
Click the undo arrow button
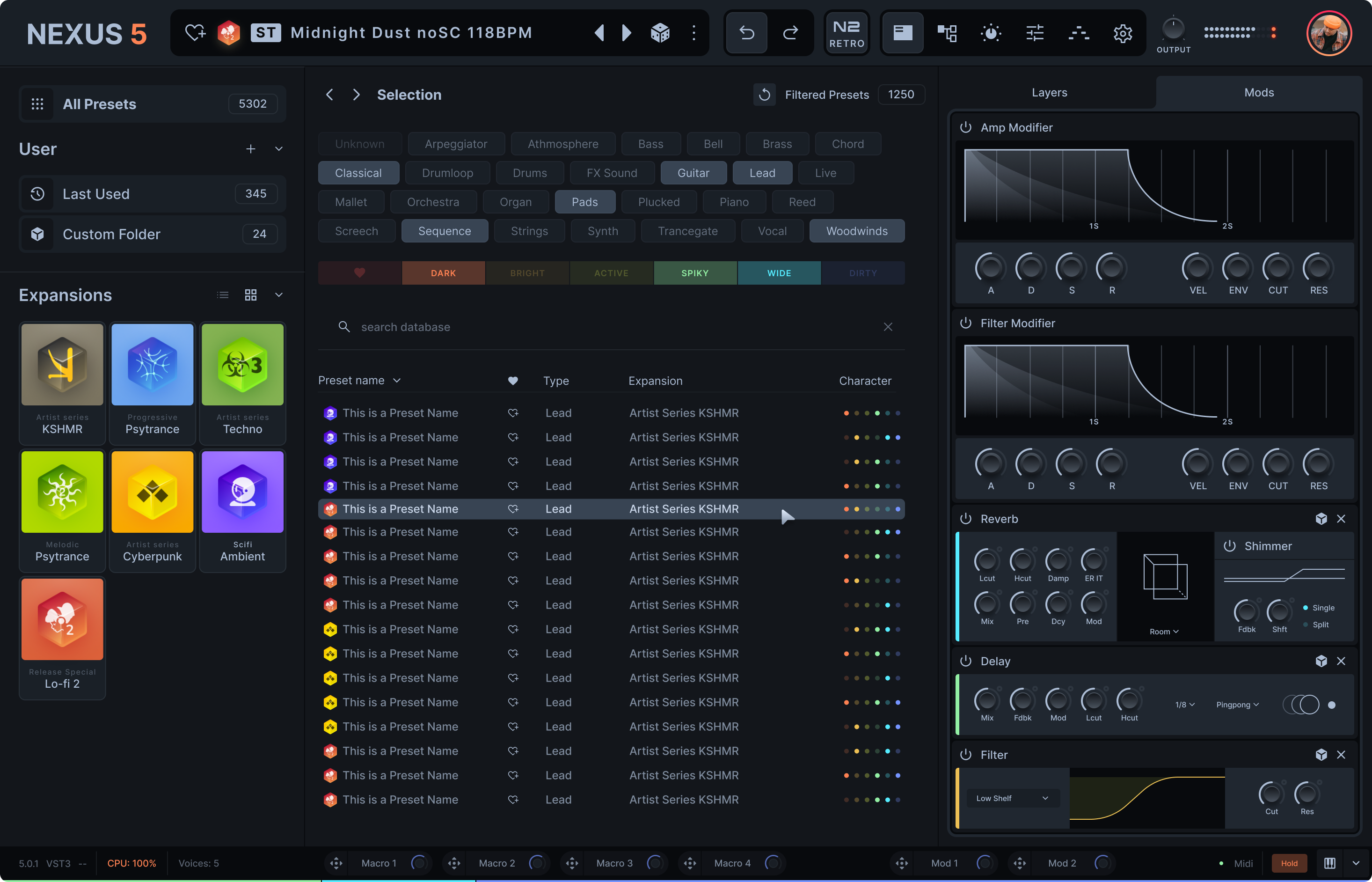(x=746, y=33)
